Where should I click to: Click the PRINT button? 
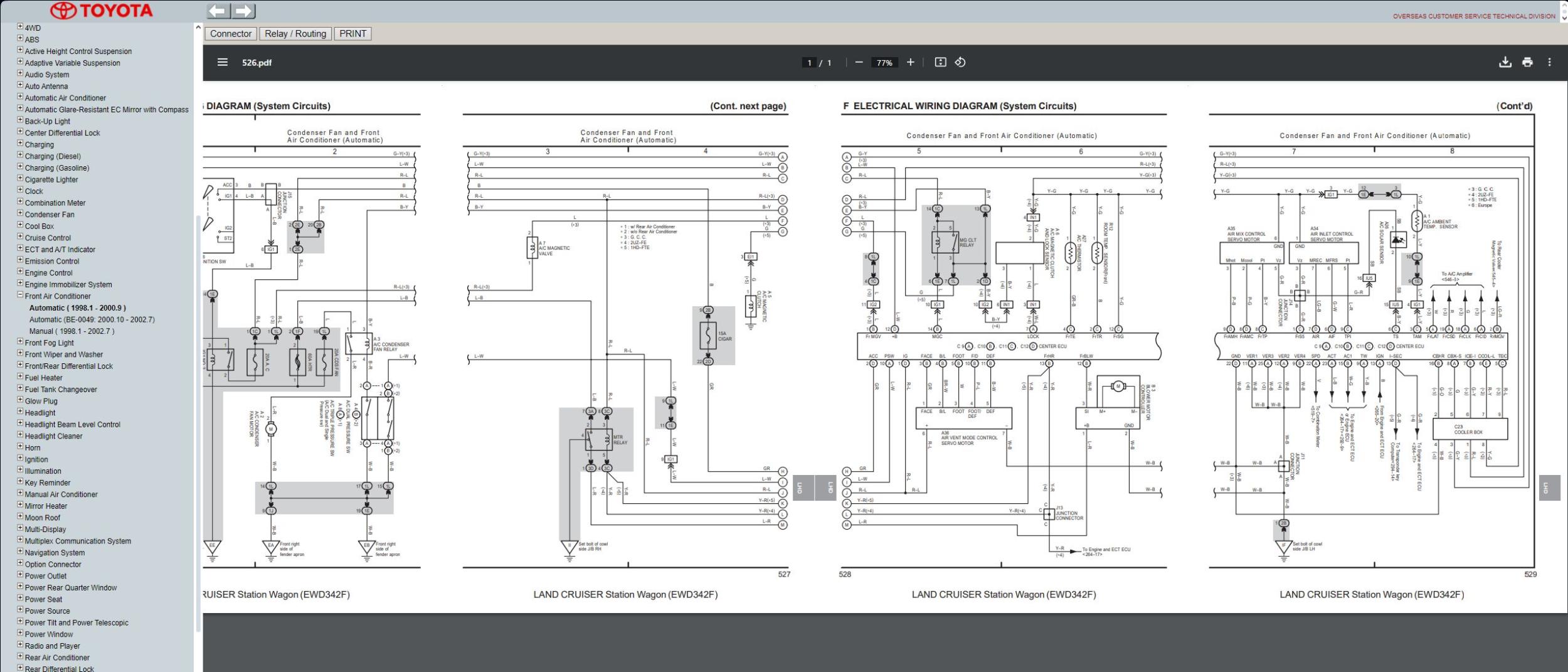(x=353, y=34)
